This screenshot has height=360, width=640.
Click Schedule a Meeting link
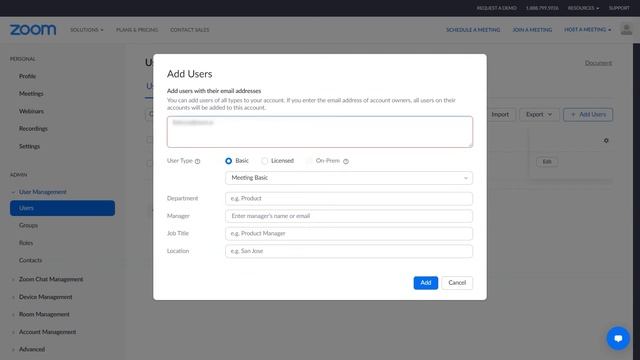[x=473, y=30]
